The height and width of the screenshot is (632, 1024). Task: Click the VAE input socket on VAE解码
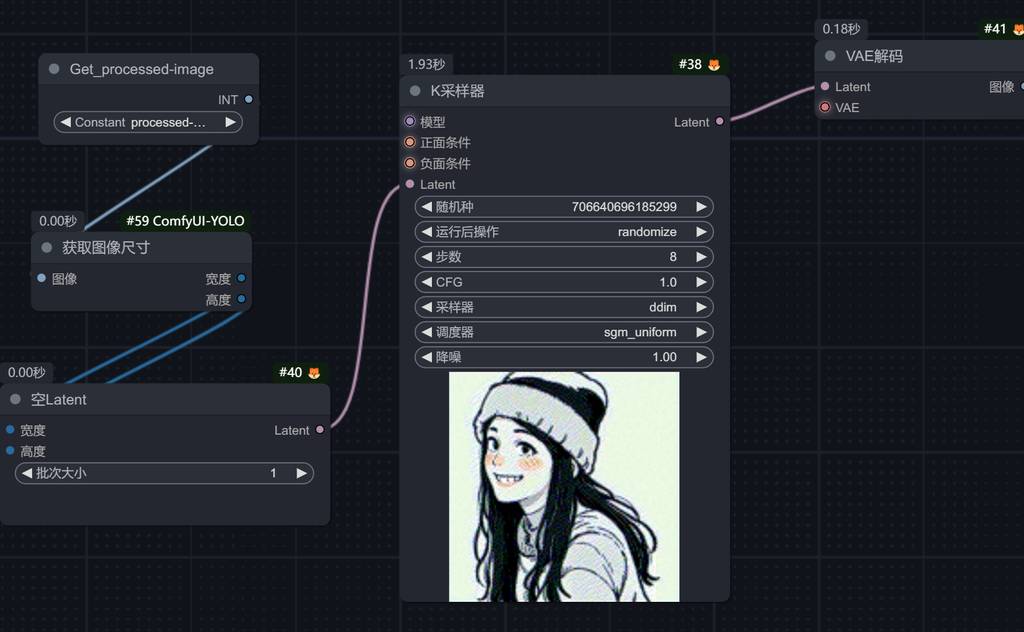click(825, 107)
